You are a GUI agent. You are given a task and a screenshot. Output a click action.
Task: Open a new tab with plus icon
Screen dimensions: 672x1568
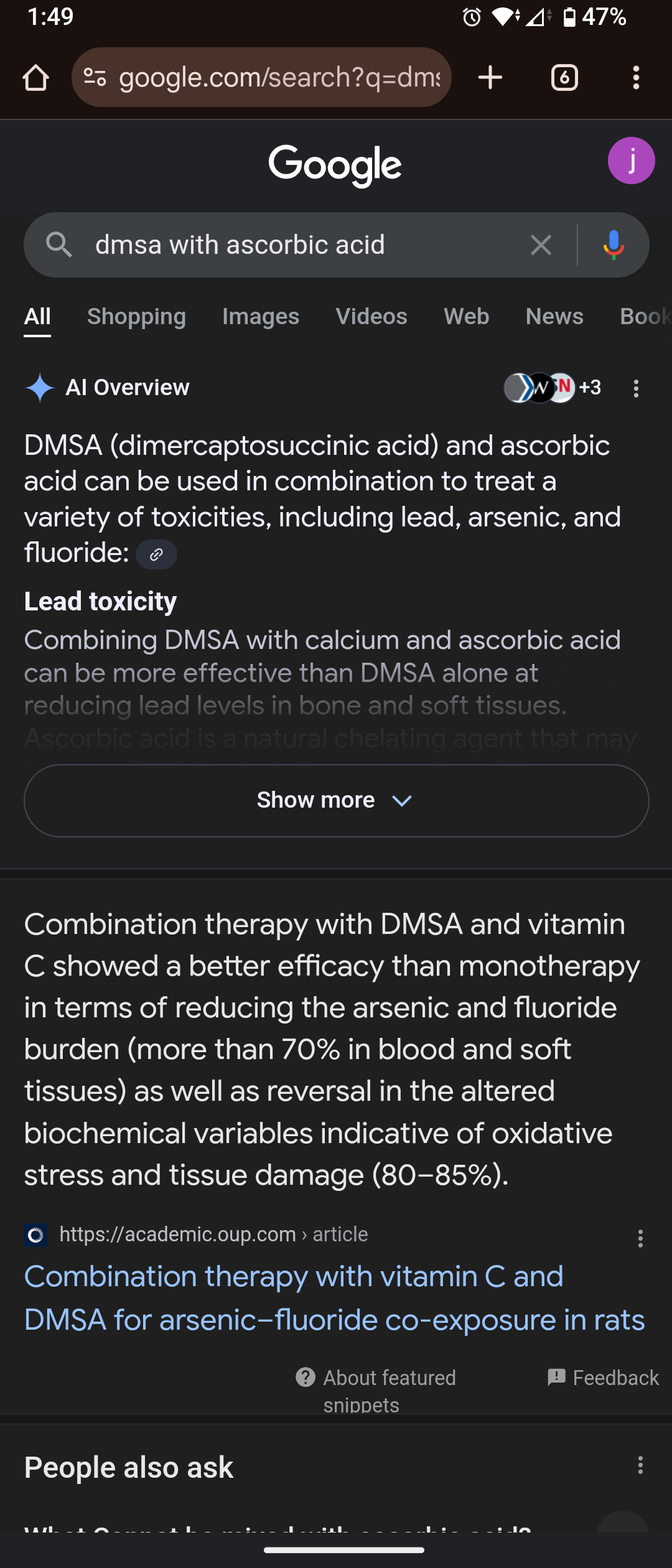[x=490, y=78]
